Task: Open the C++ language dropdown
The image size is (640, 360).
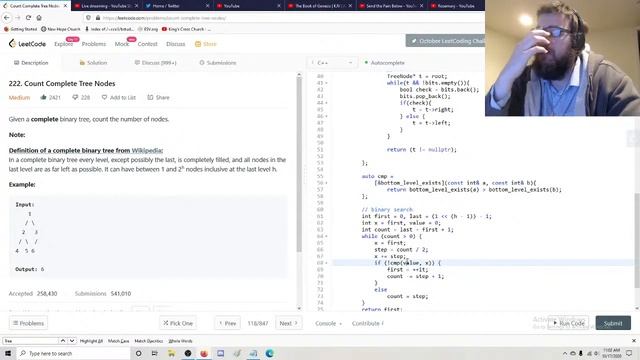Action: click(x=331, y=63)
